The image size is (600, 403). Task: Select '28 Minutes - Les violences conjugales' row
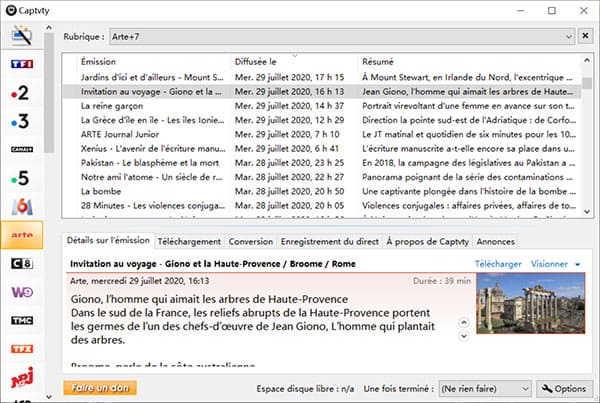coord(321,206)
